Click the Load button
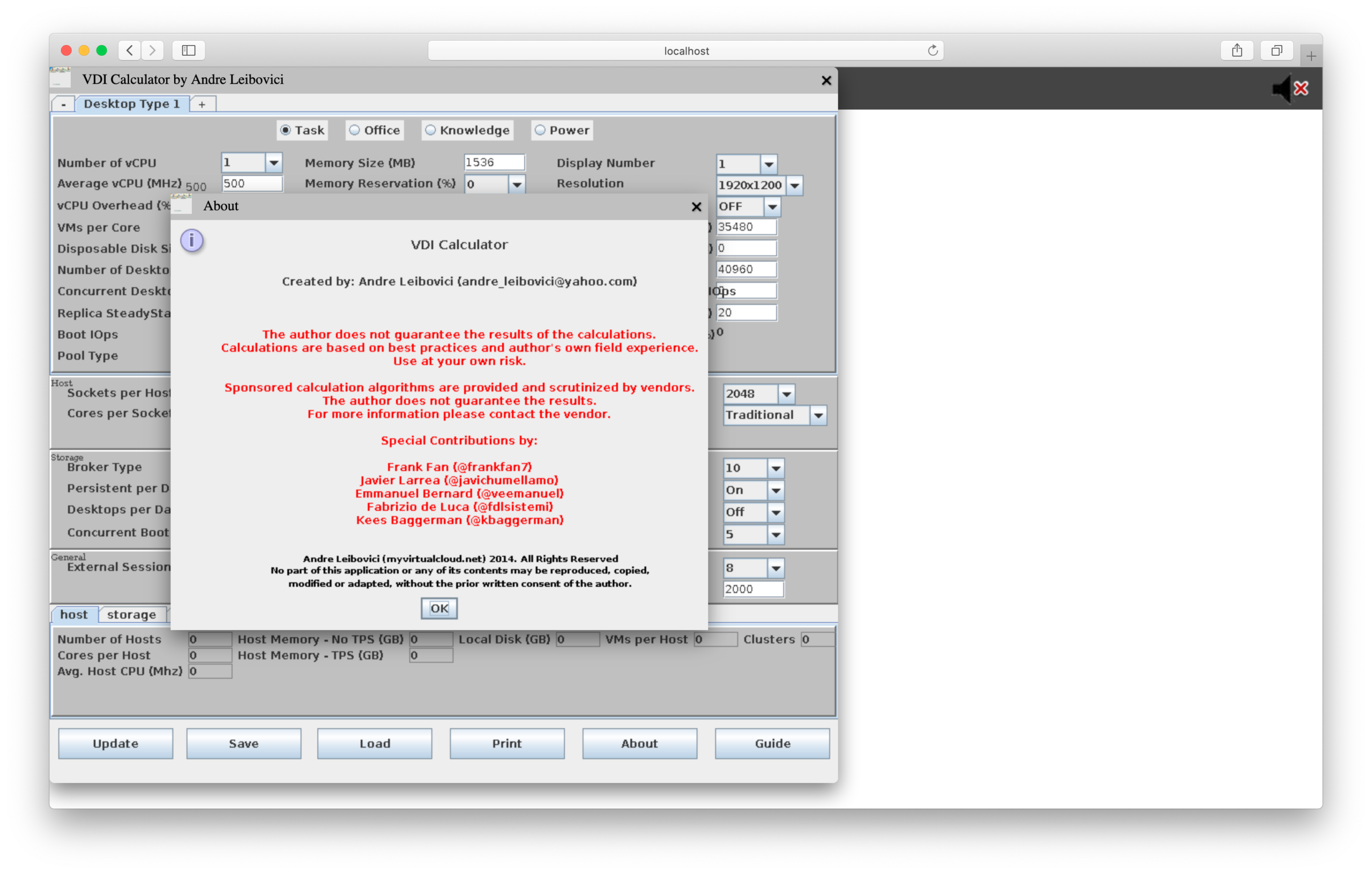Viewport: 1372px width, 874px height. [375, 744]
